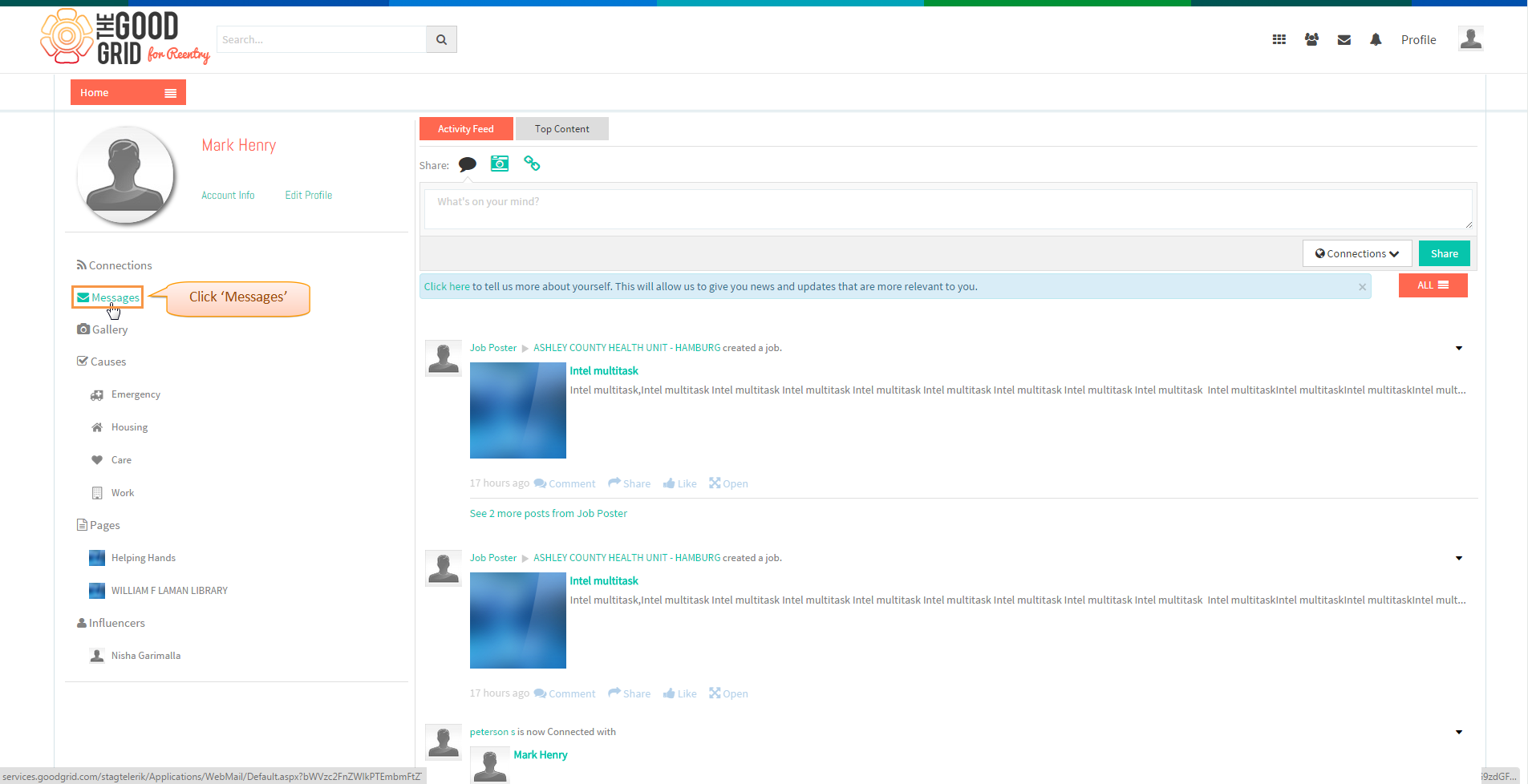Open the envelope mail icon in header
1528x784 pixels.
pos(1344,39)
